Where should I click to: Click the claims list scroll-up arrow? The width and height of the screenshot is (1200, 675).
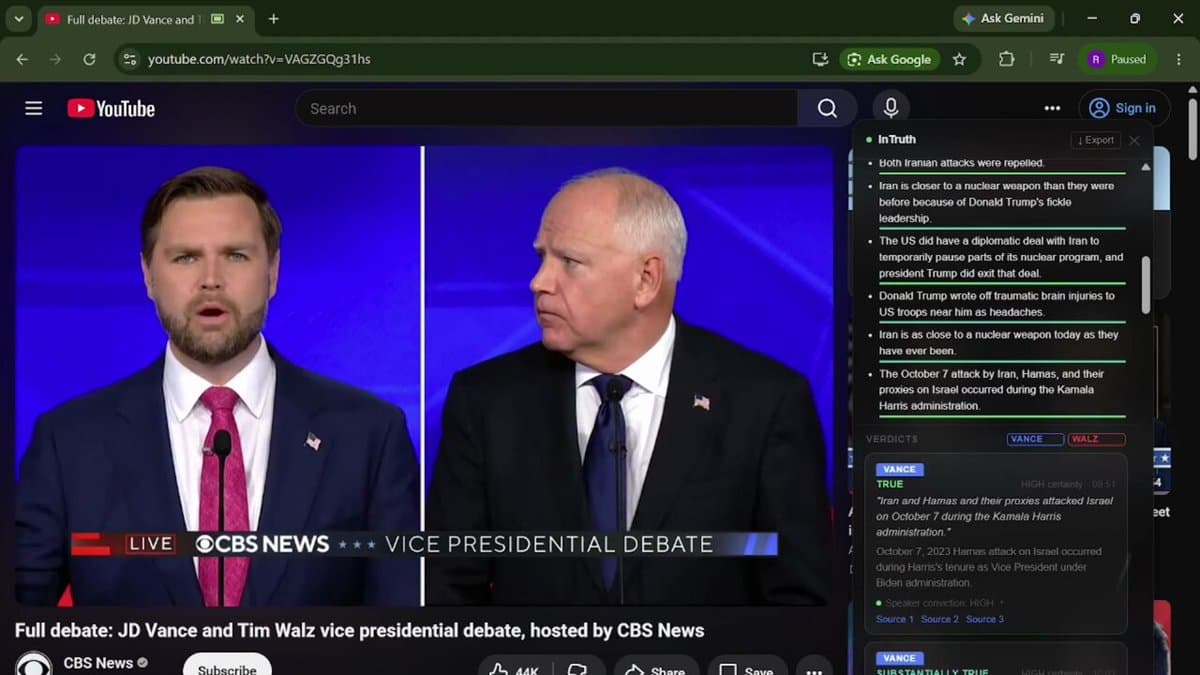[1145, 166]
